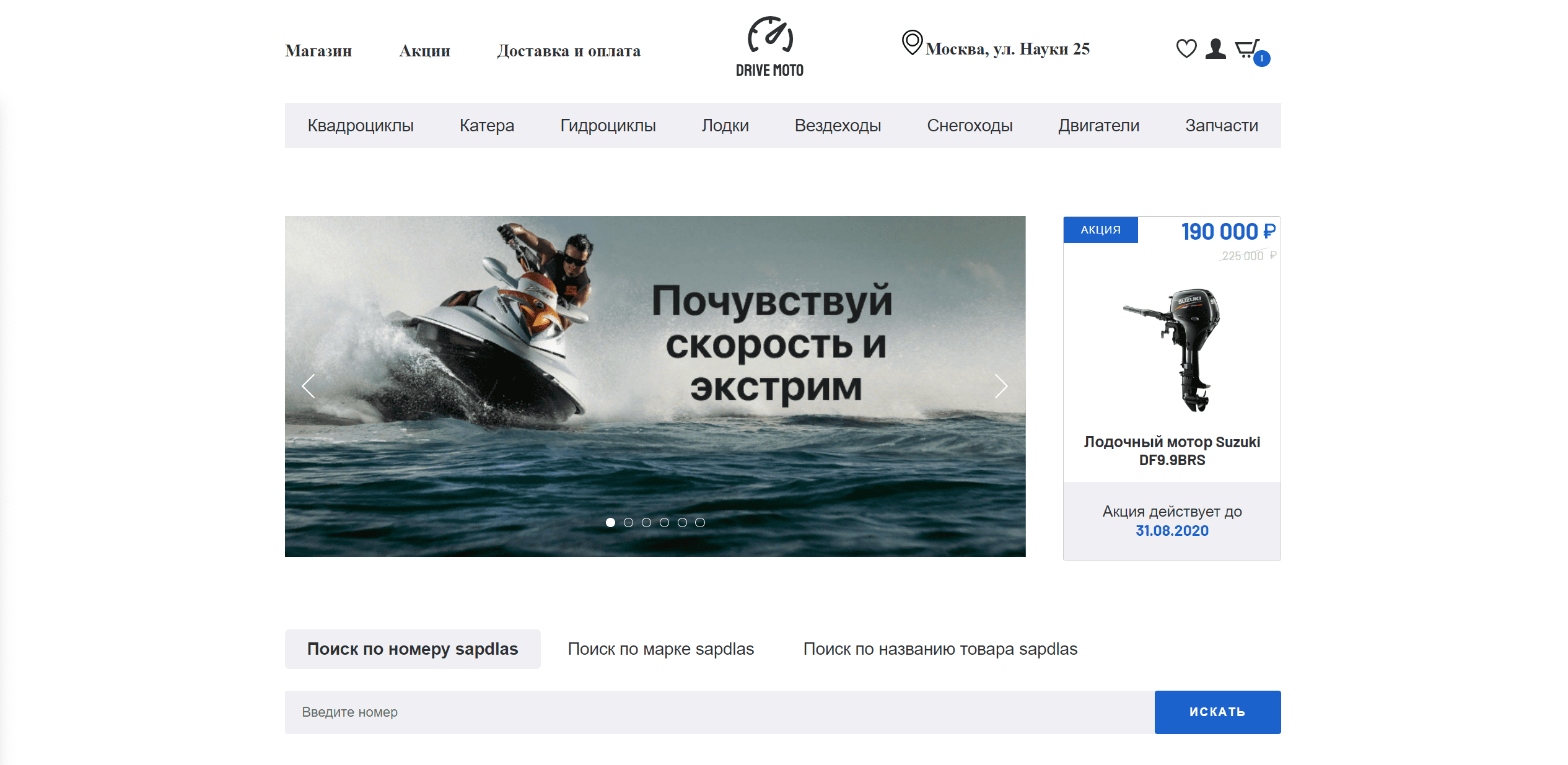Select the last slider pagination dot
Viewport: 1568px width, 765px height.
point(700,522)
